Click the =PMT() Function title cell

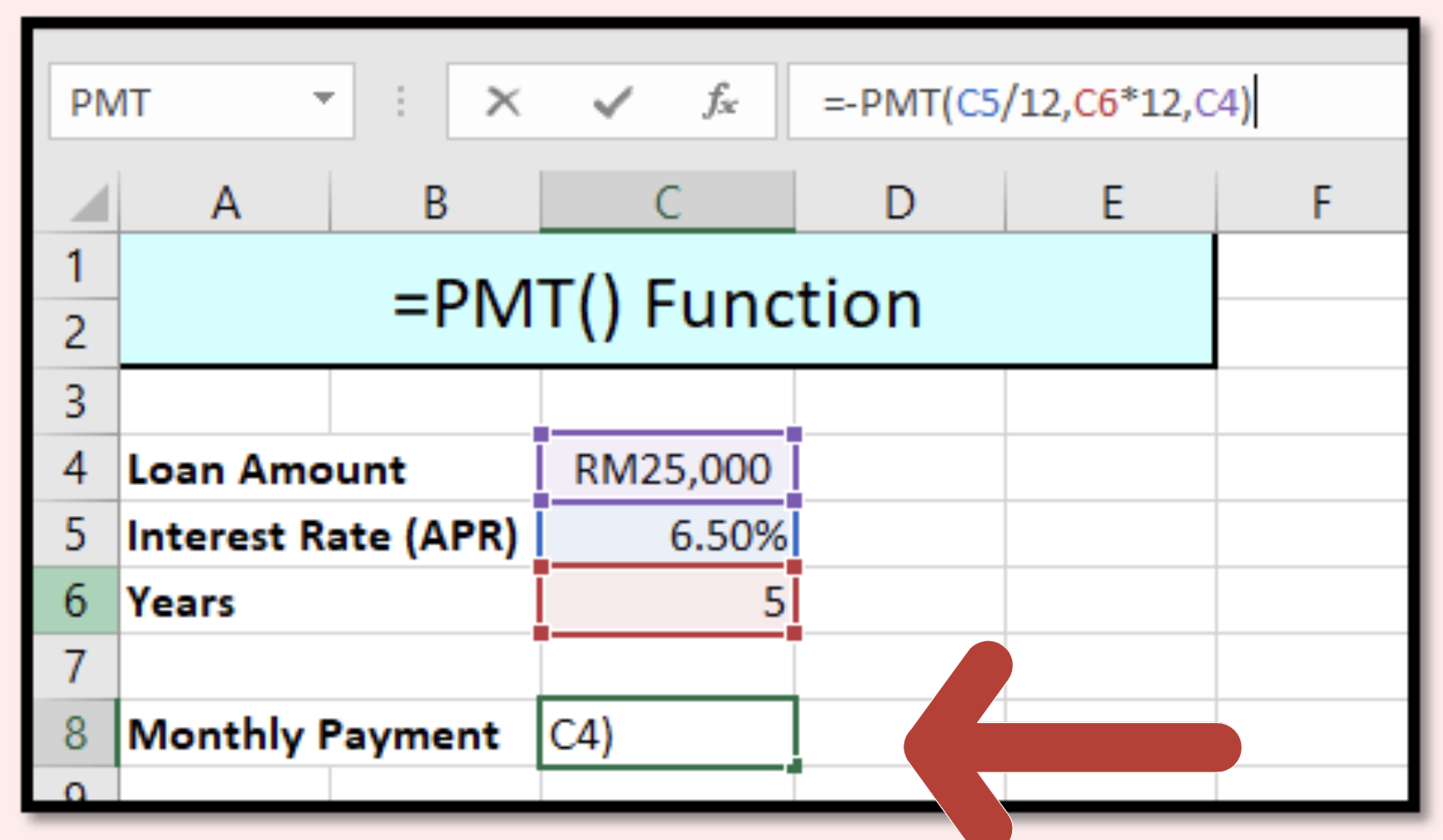pyautogui.click(x=667, y=301)
